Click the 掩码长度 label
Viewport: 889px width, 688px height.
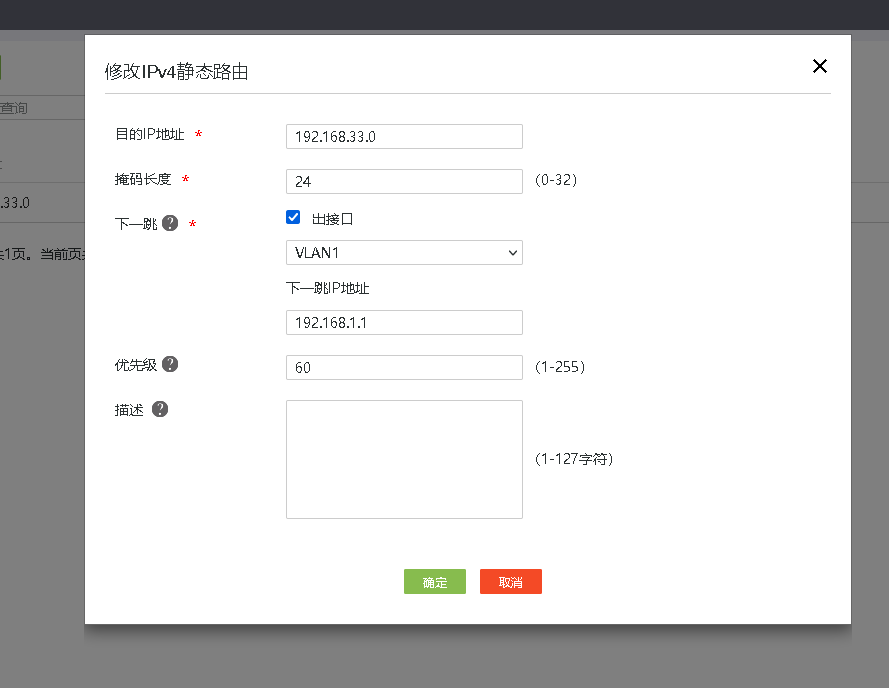point(143,179)
